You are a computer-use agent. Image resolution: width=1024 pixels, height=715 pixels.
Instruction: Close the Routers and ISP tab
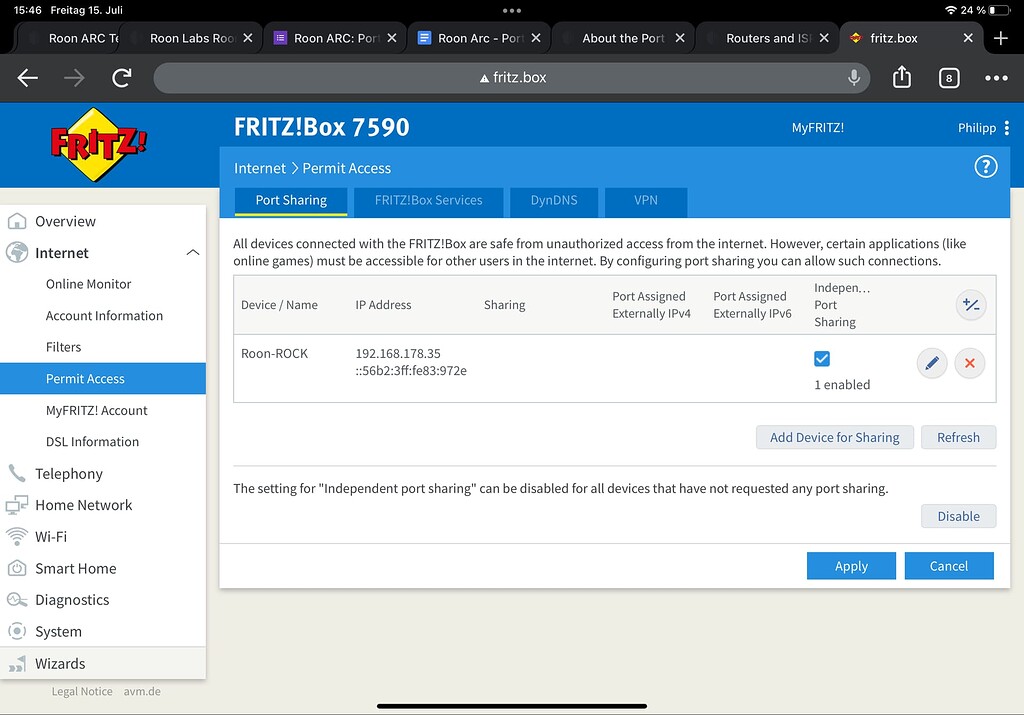point(824,38)
